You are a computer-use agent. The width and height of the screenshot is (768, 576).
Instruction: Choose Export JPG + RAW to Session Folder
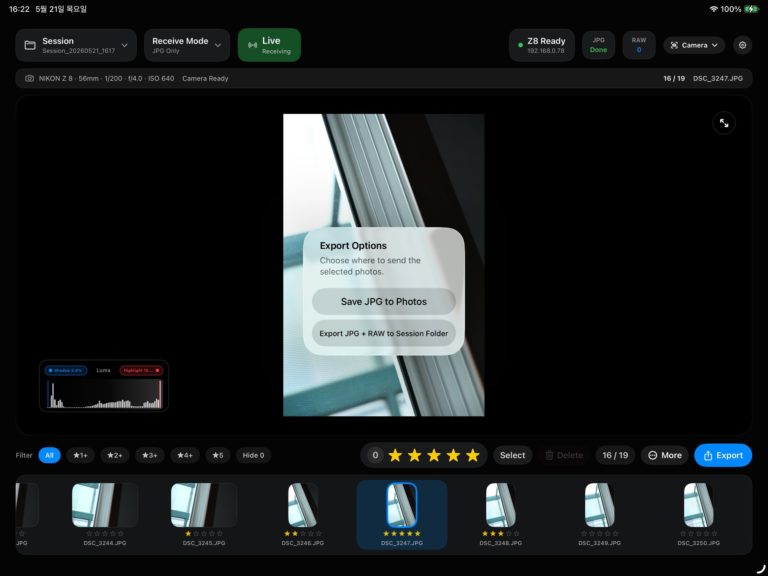click(384, 334)
